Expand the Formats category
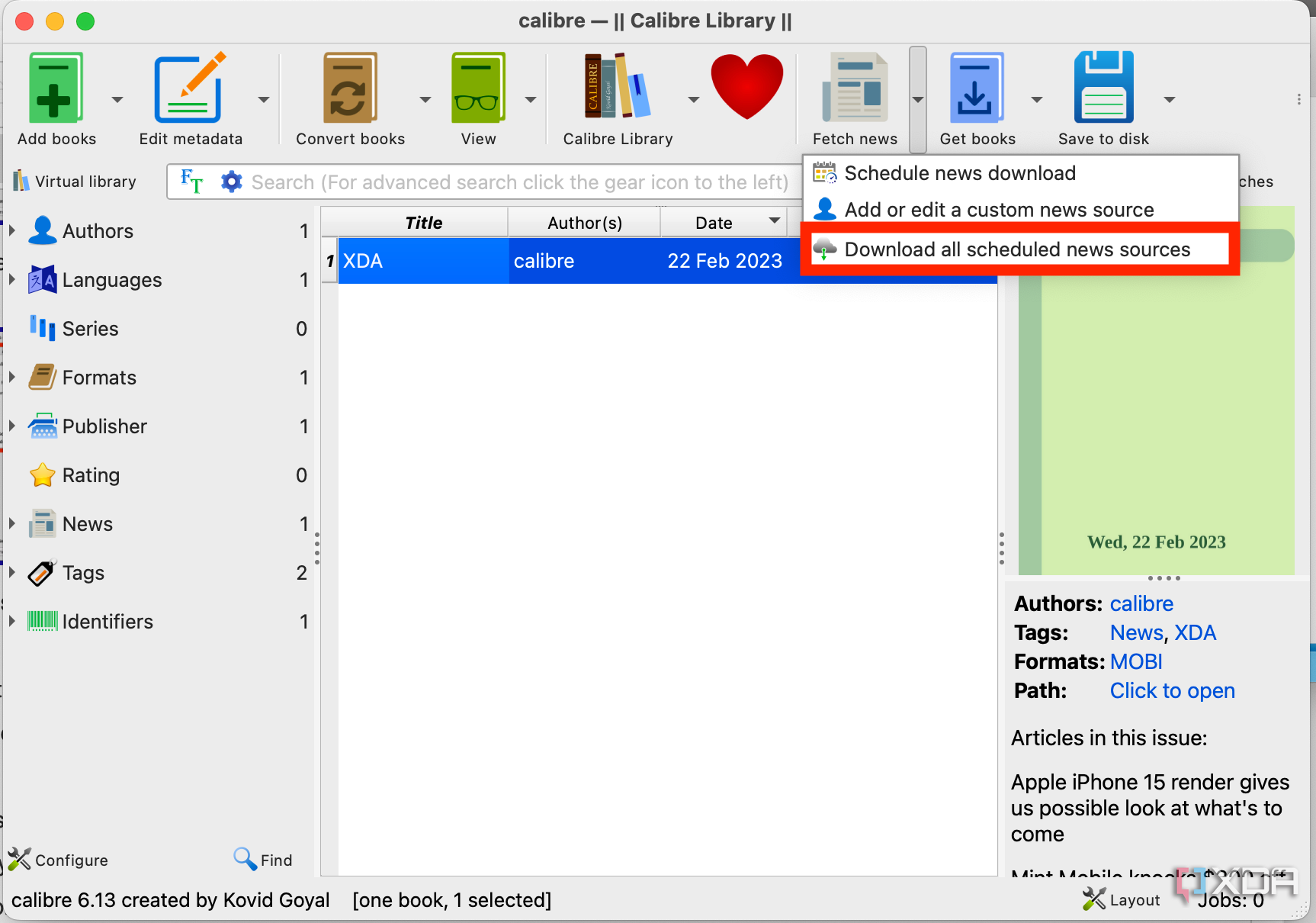 click(12, 377)
